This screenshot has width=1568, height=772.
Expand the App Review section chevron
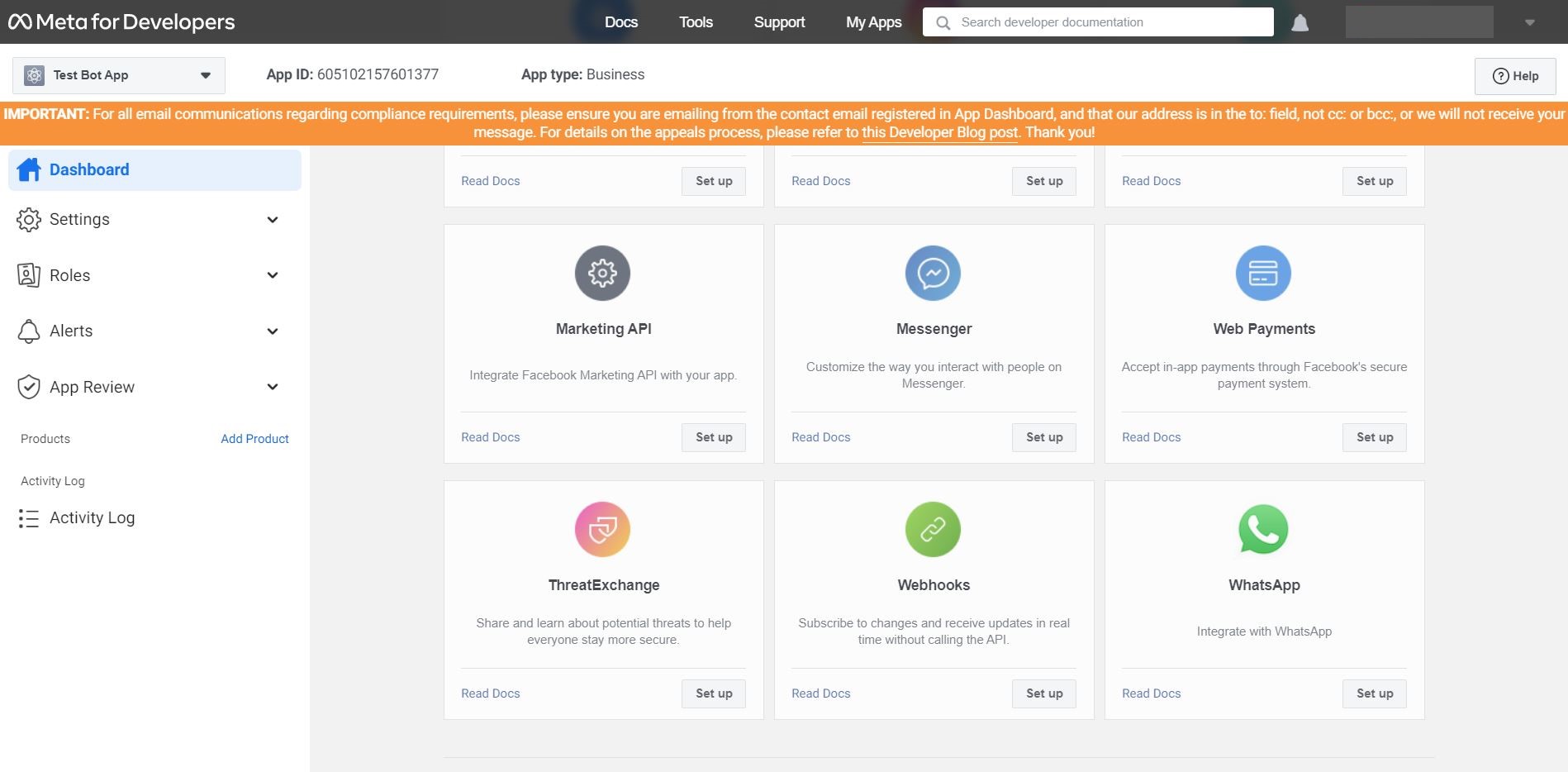273,387
